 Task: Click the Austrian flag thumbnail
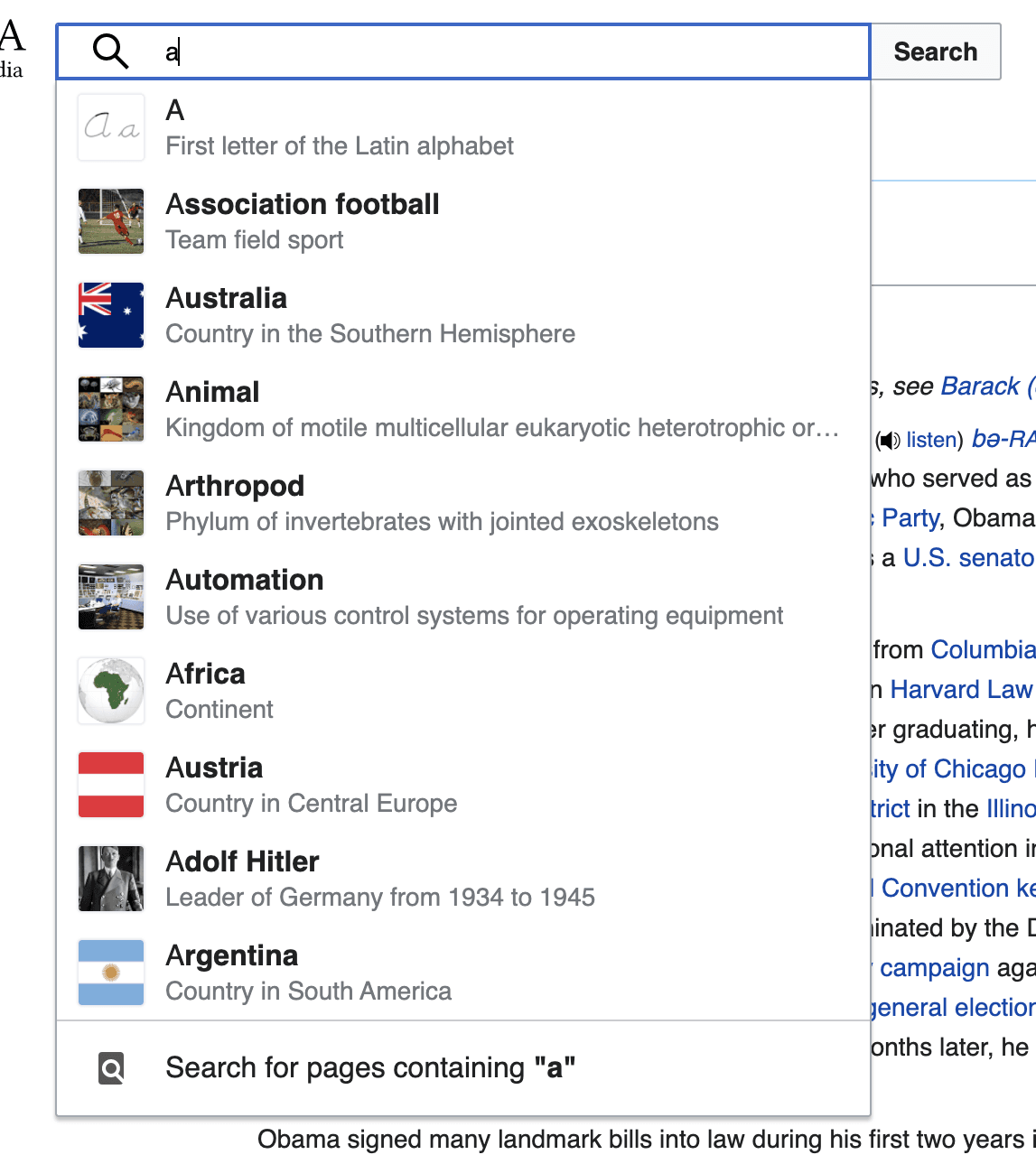[111, 785]
